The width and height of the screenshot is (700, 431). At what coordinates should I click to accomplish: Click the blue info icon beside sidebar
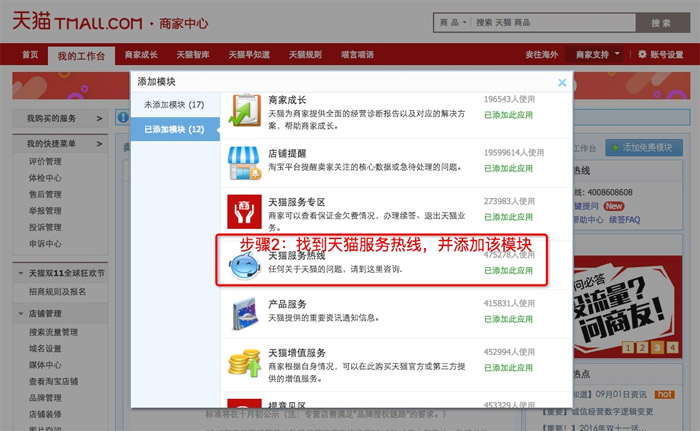click(123, 117)
